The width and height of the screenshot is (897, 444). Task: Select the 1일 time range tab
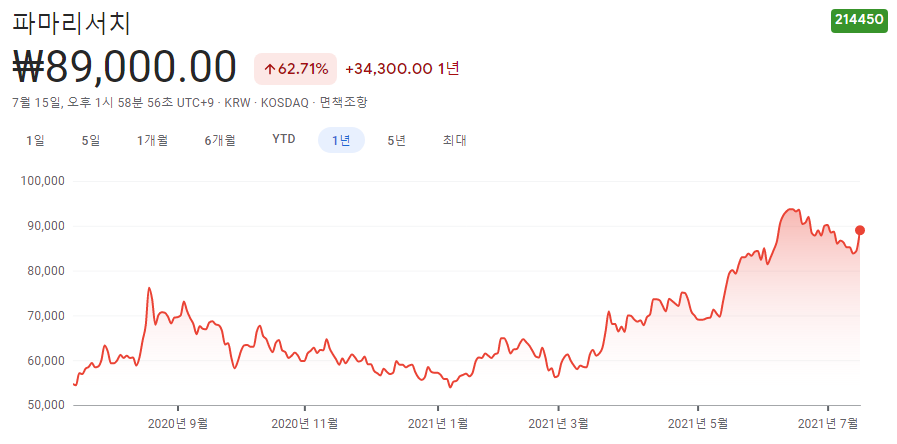pyautogui.click(x=35, y=140)
